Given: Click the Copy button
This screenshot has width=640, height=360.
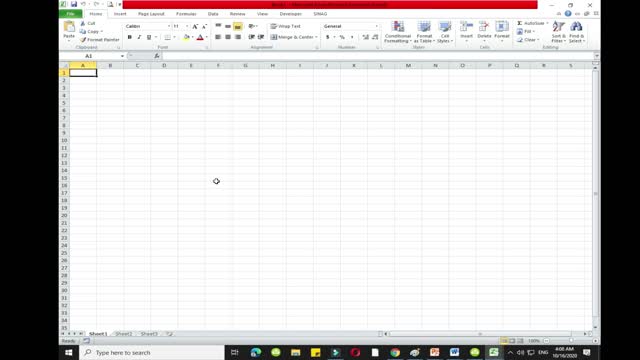Looking at the screenshot, I should 89,31.
